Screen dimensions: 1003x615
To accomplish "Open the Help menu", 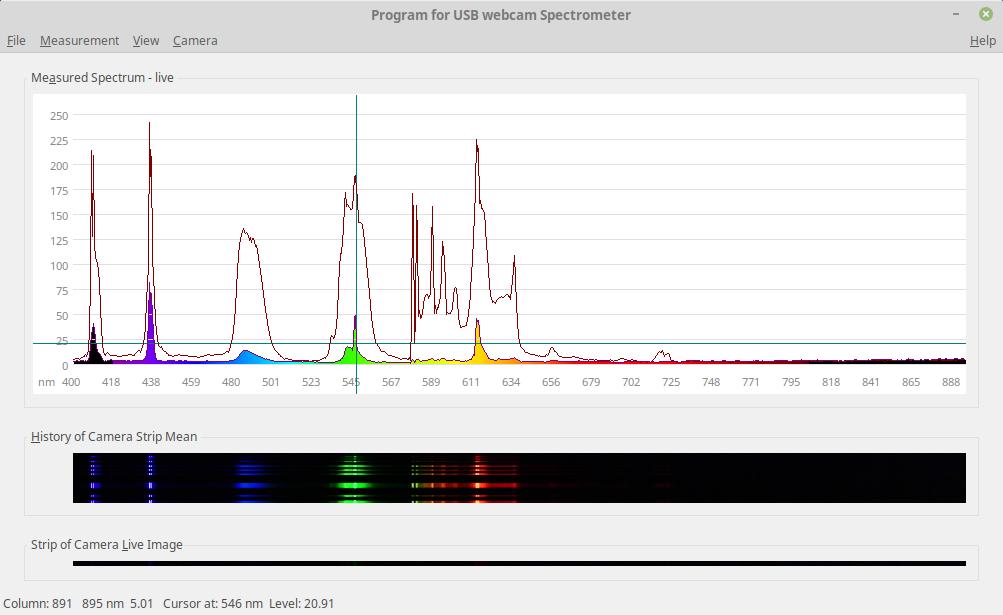I will pyautogui.click(x=983, y=40).
